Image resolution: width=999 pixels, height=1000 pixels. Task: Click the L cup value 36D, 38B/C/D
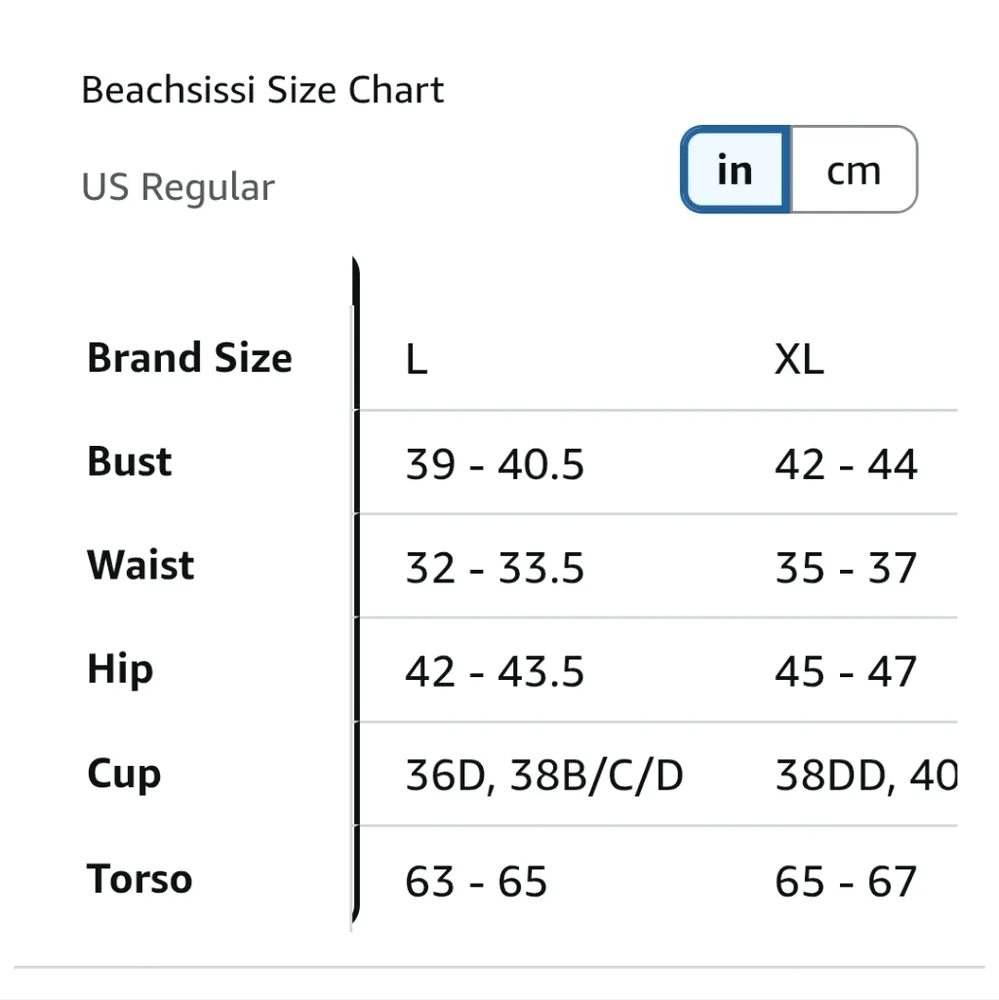[544, 776]
